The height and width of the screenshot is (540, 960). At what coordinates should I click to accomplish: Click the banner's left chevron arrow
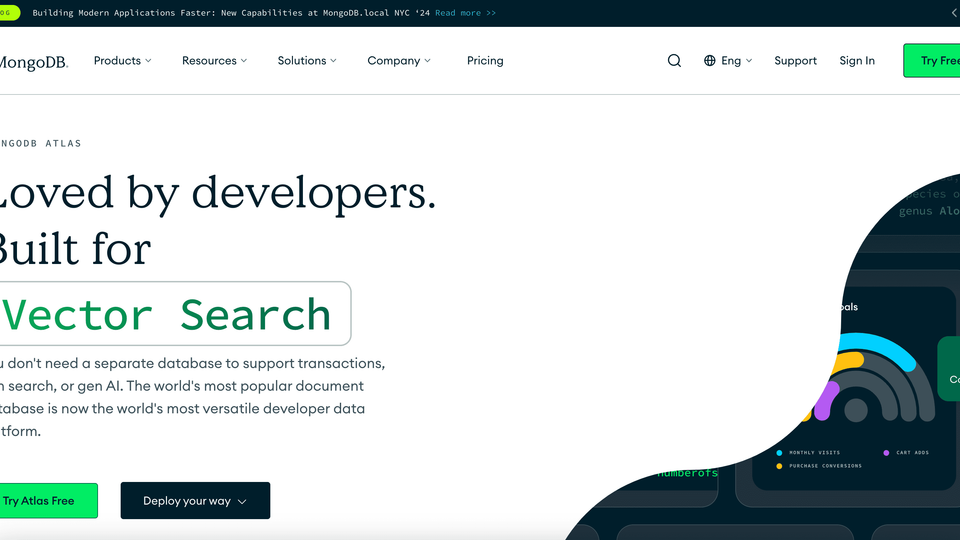pyautogui.click(x=954, y=13)
